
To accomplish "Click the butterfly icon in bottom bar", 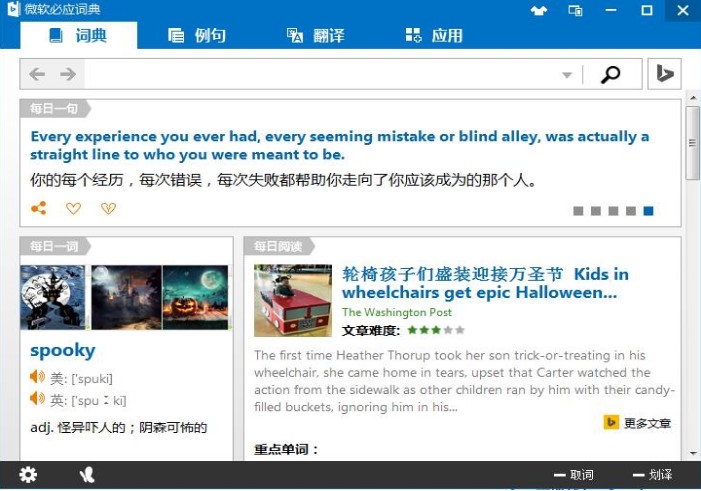I will [x=87, y=474].
